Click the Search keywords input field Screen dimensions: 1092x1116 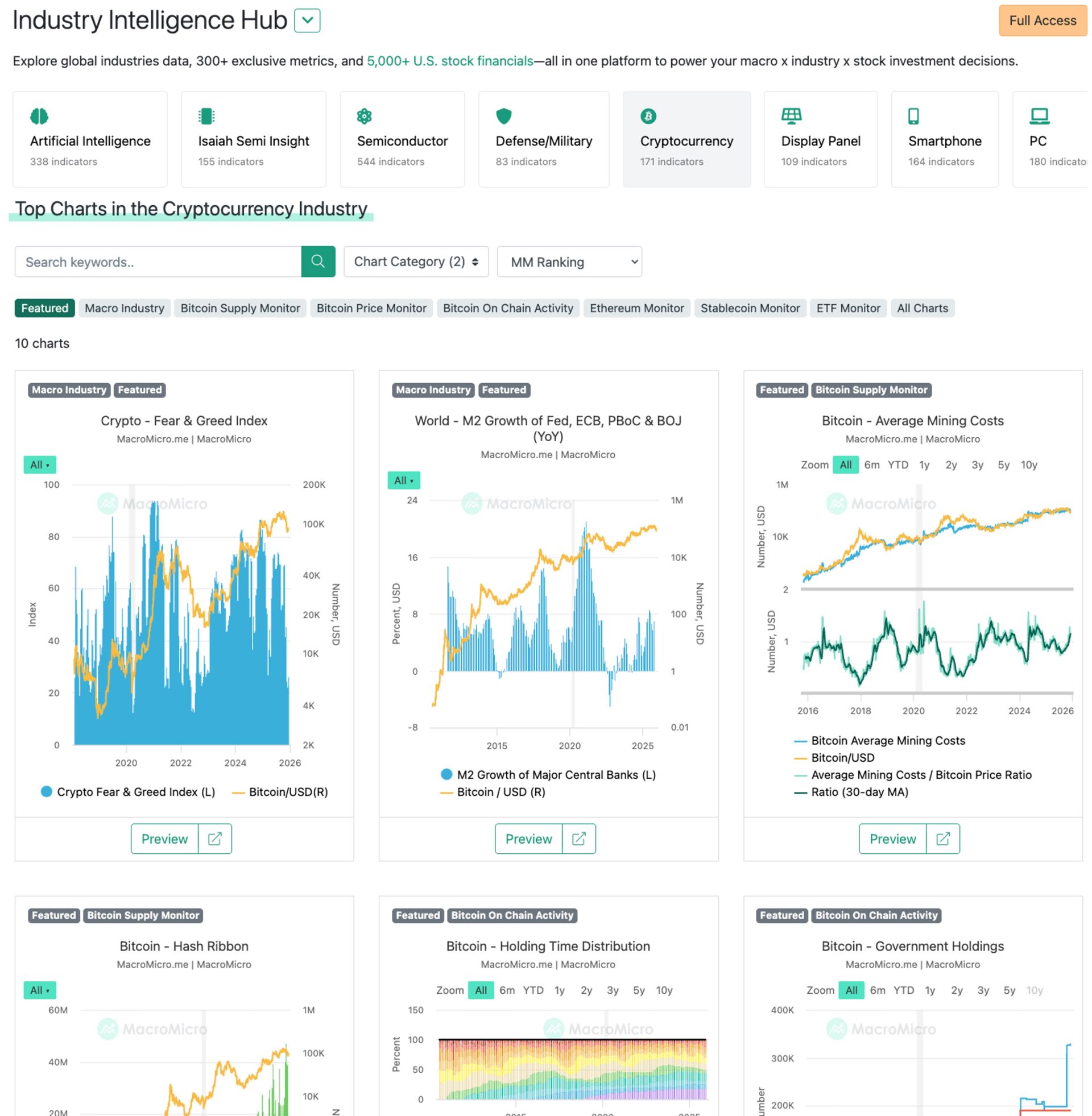pyautogui.click(x=158, y=262)
